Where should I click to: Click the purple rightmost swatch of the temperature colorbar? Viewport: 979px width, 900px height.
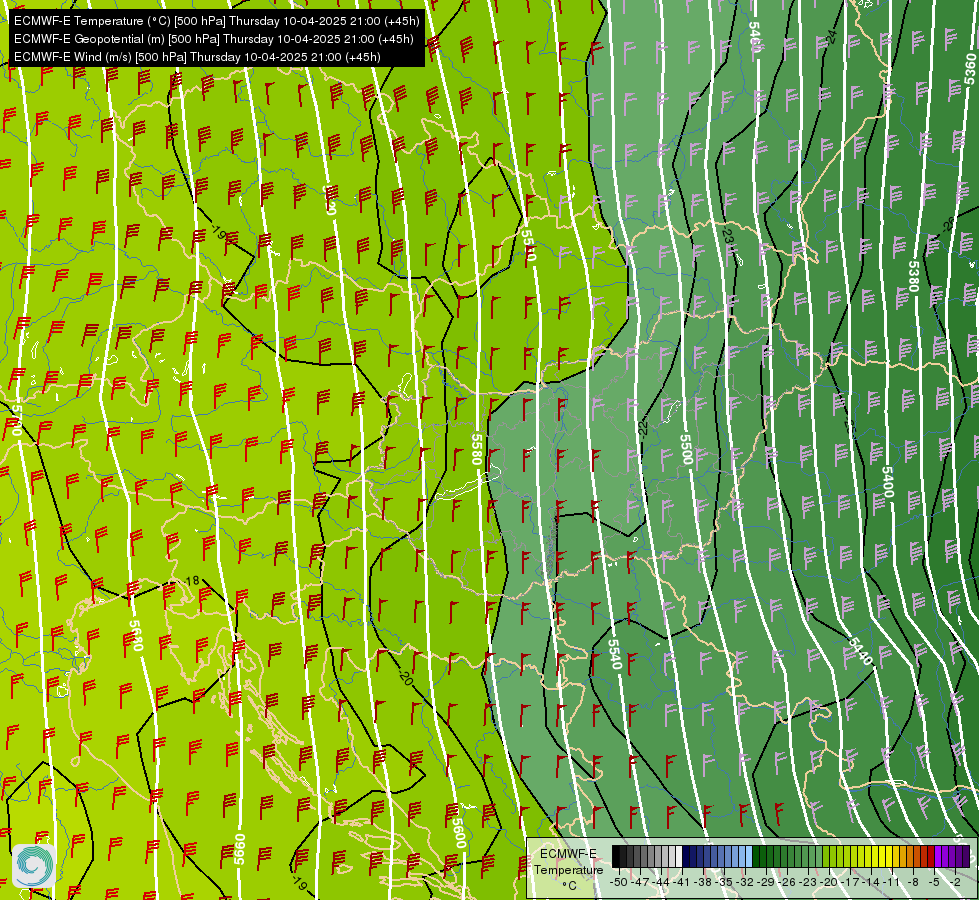pos(966,856)
